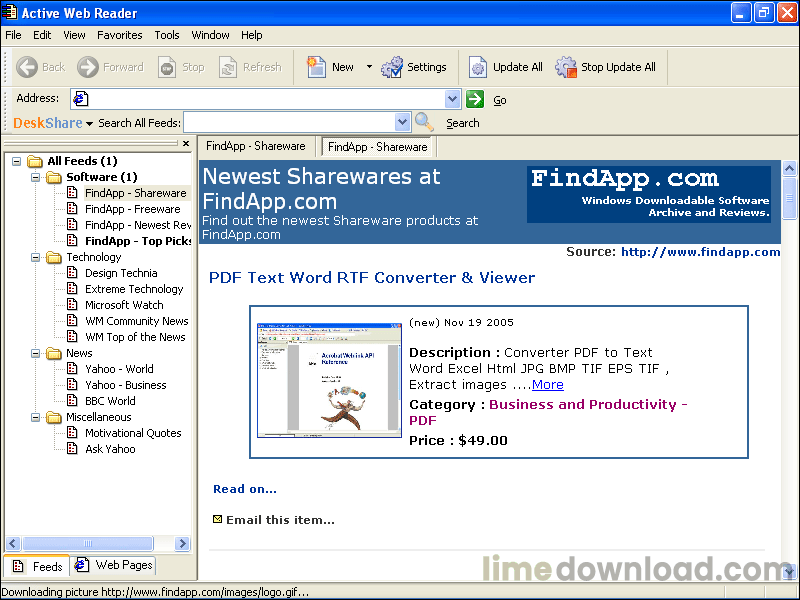Click the Business and Productivity - PDF category link
The image size is (800, 600).
click(548, 412)
